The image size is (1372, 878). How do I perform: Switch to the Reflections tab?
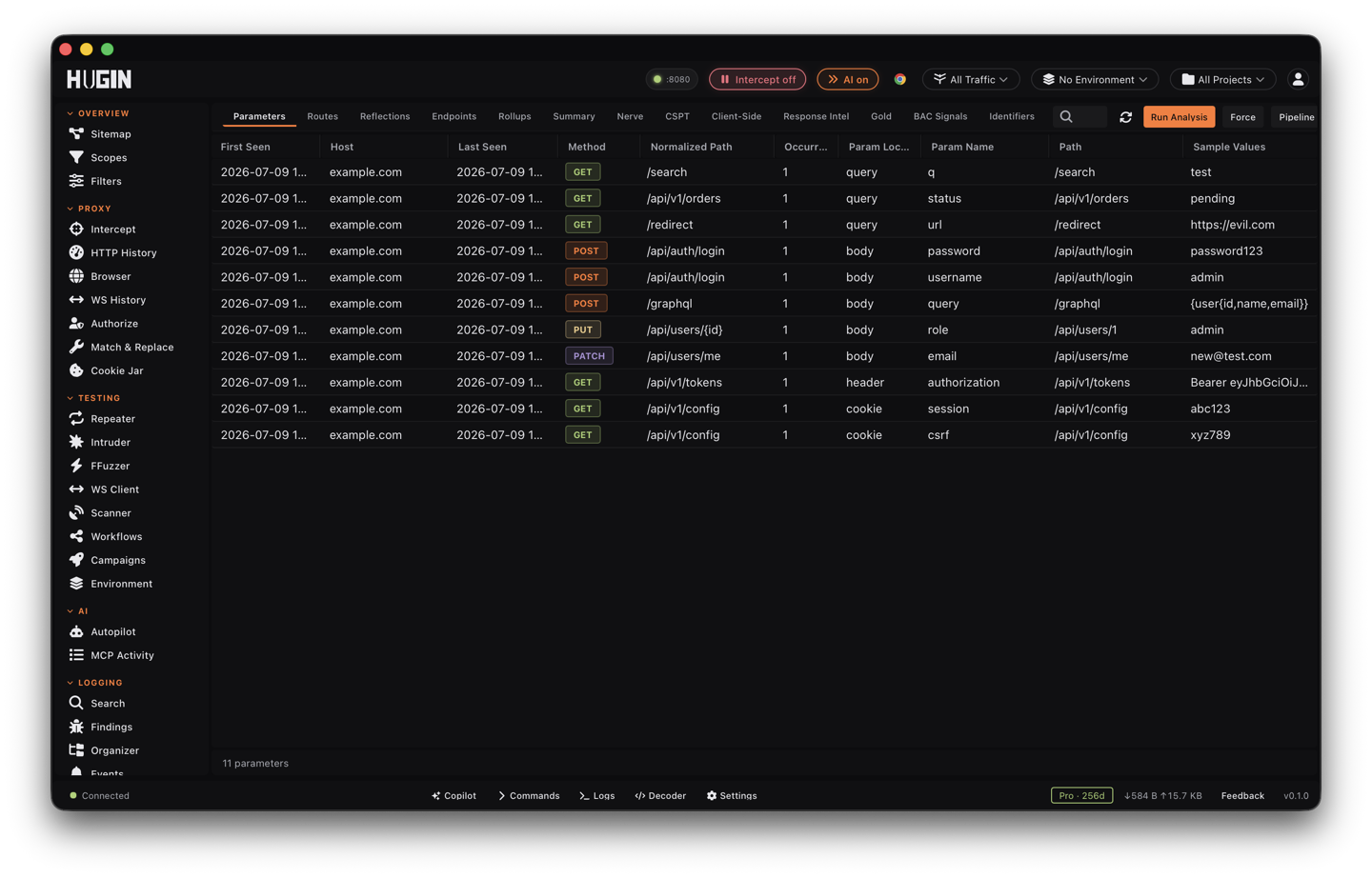[x=385, y=116]
